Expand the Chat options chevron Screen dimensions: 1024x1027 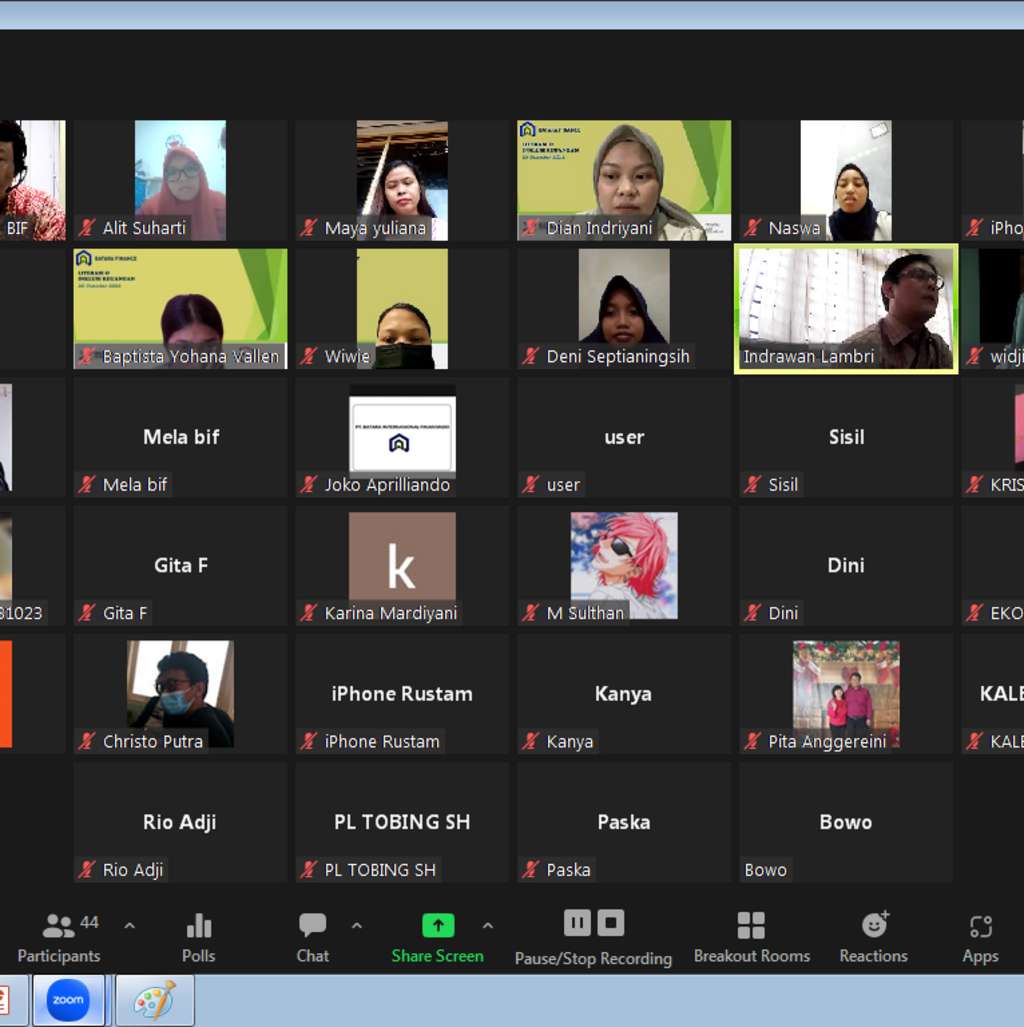coord(357,926)
